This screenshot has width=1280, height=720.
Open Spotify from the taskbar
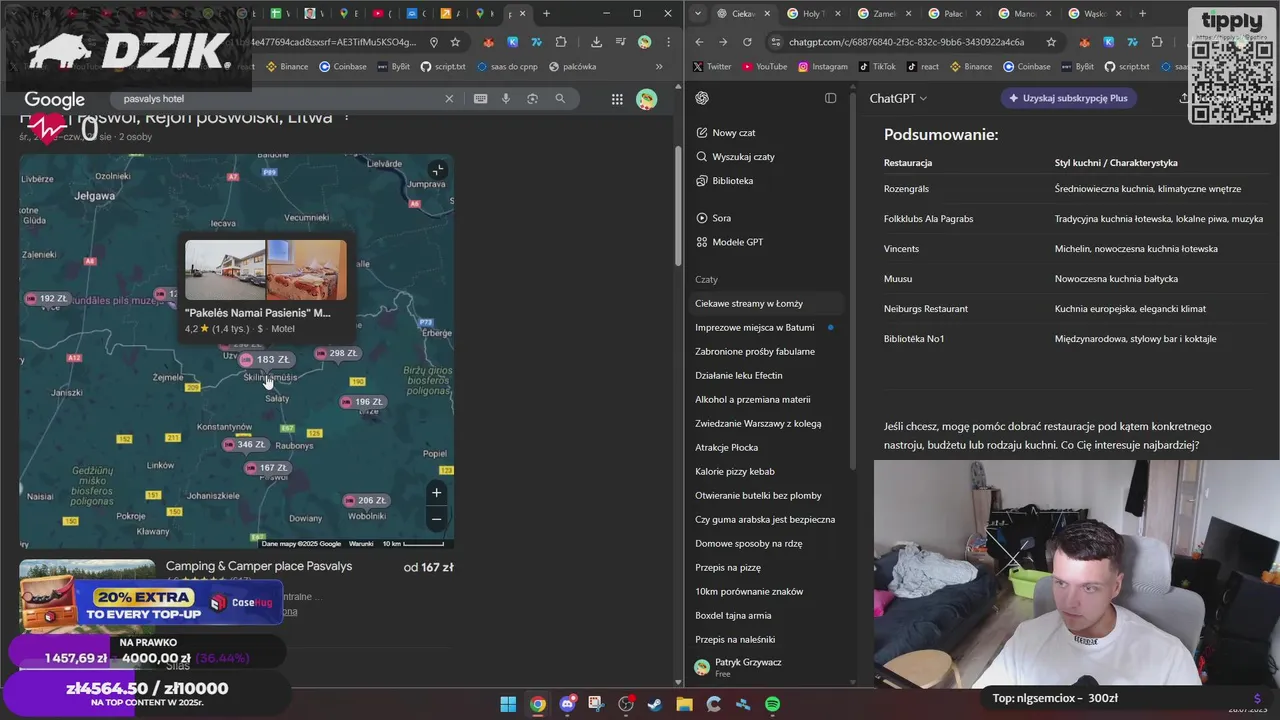(x=772, y=705)
